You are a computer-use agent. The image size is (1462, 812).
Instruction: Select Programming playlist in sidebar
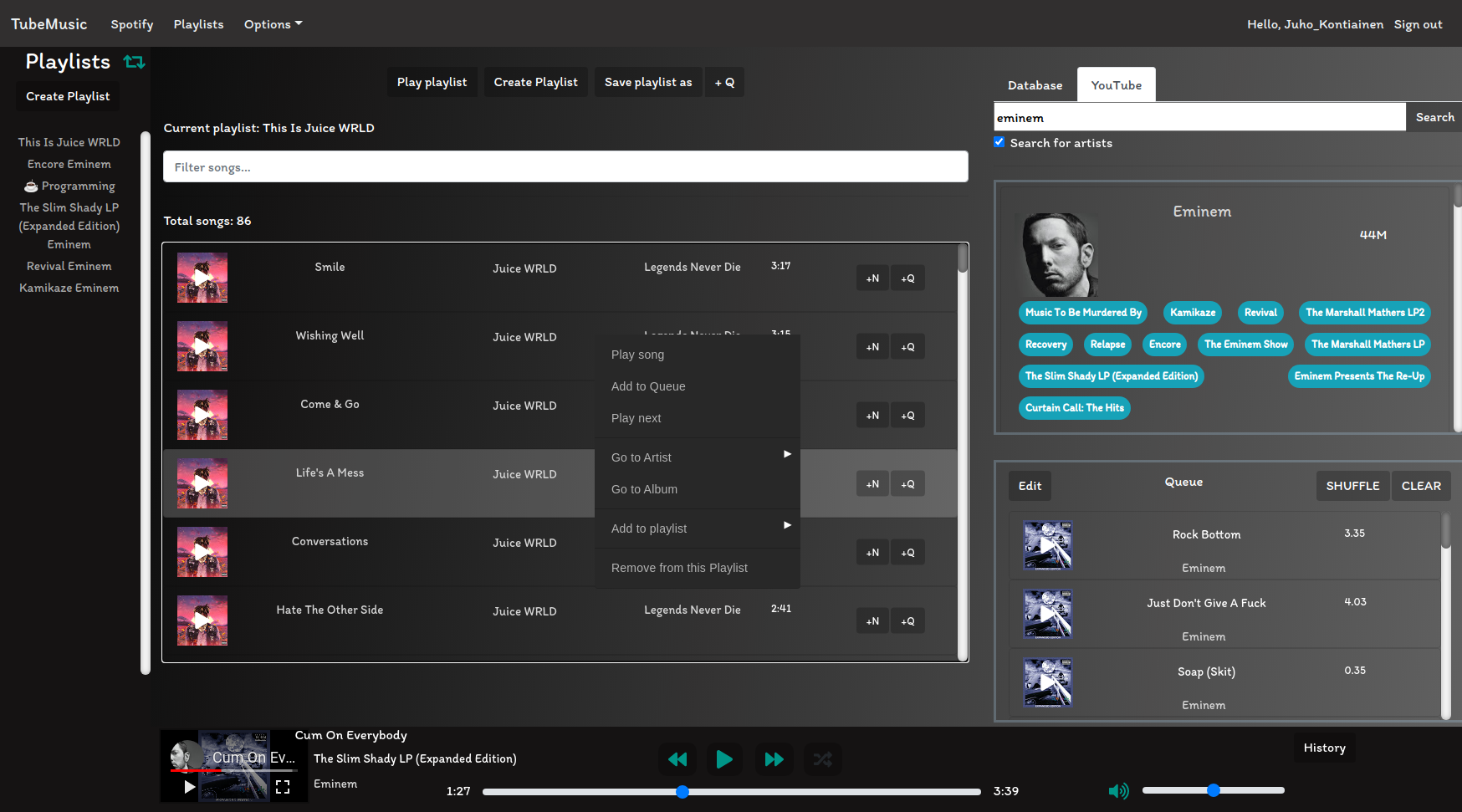69,186
